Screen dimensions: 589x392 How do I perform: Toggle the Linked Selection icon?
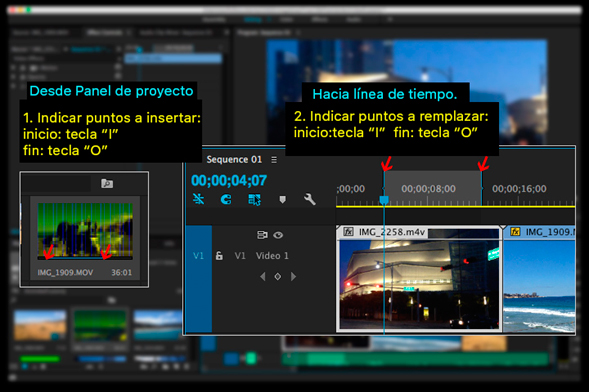(x=254, y=199)
